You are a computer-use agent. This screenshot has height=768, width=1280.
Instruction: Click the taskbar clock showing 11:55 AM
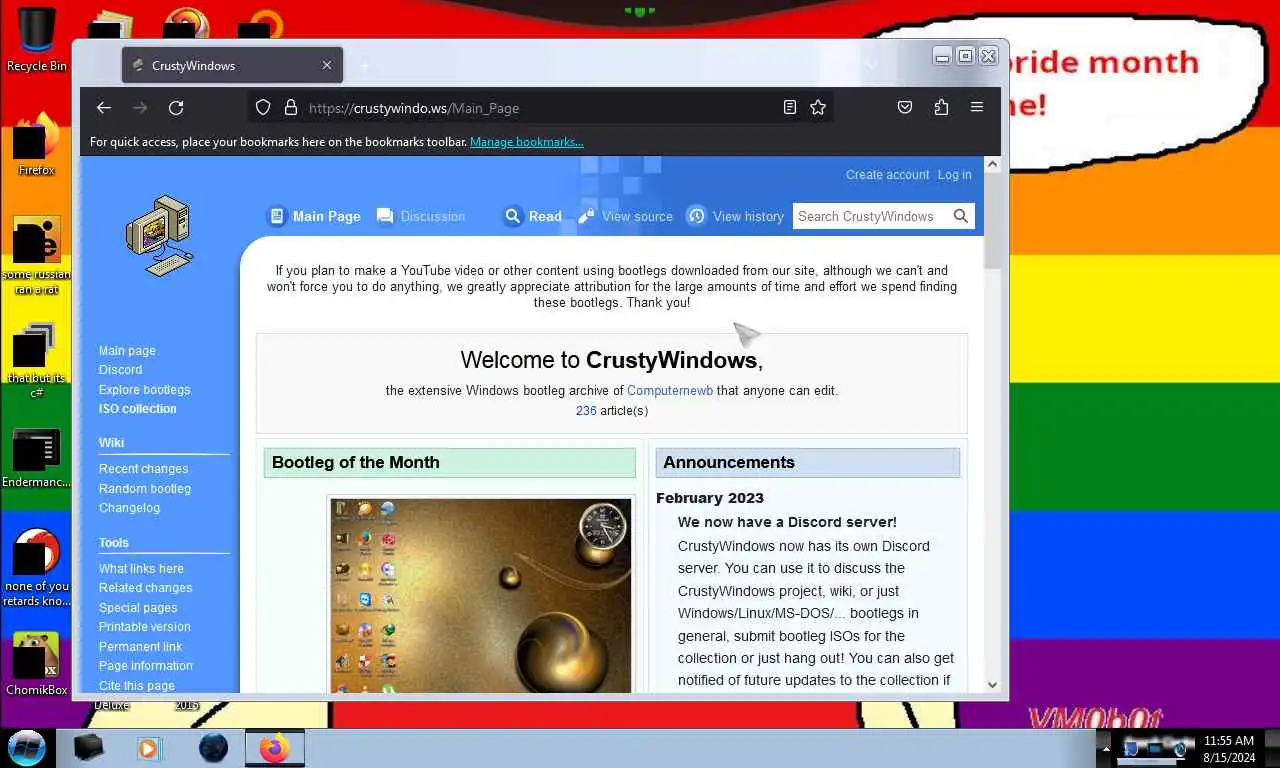[1229, 749]
